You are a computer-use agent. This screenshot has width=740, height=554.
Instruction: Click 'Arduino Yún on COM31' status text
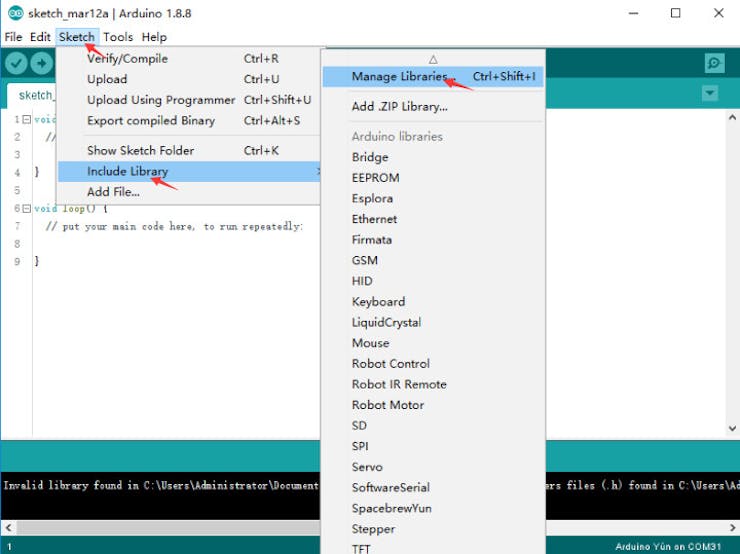click(x=668, y=546)
